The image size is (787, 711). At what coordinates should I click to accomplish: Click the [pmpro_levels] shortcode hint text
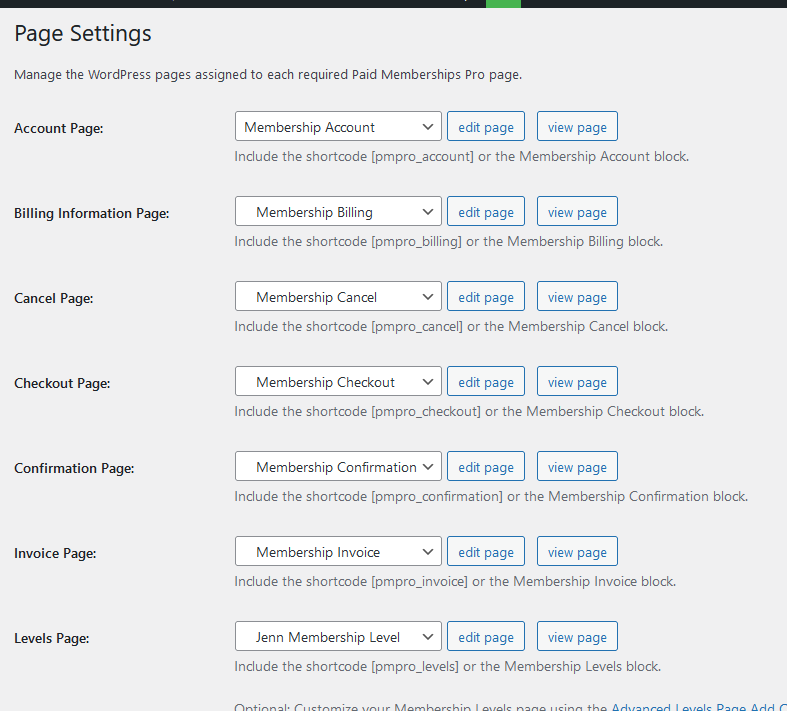448,666
